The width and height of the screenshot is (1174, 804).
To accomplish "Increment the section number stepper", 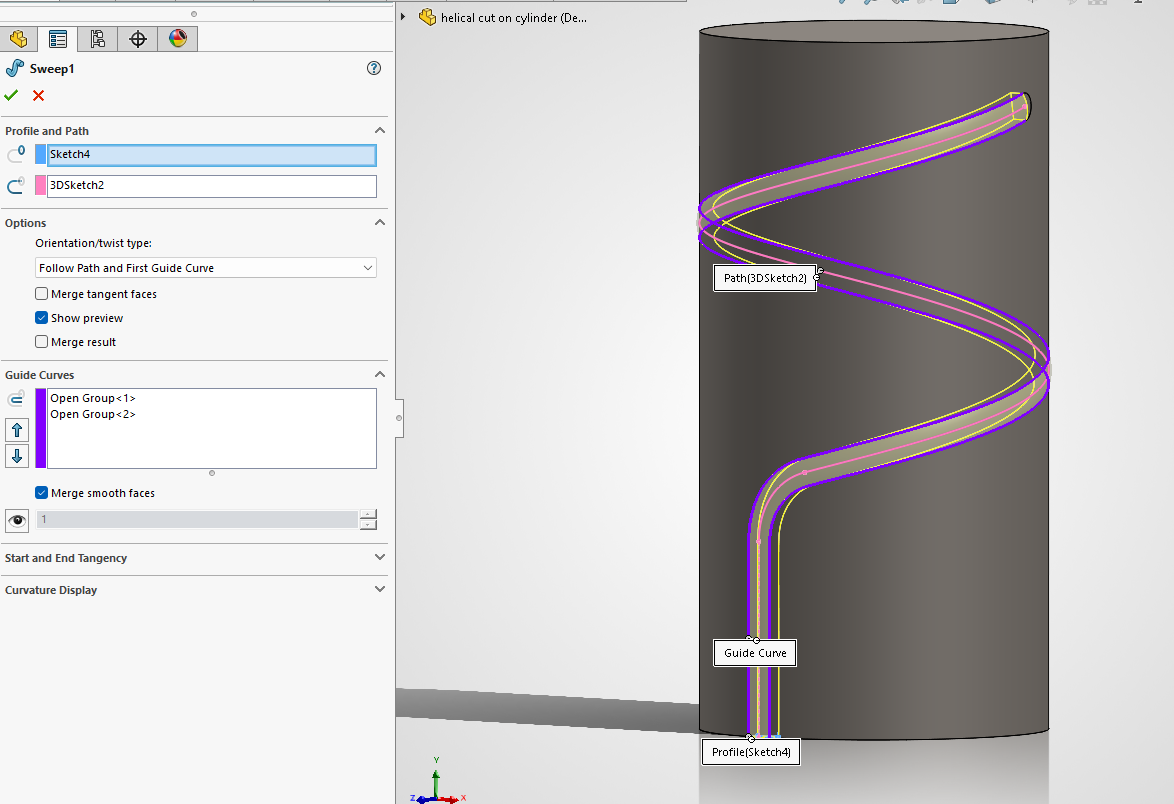I will point(368,514).
